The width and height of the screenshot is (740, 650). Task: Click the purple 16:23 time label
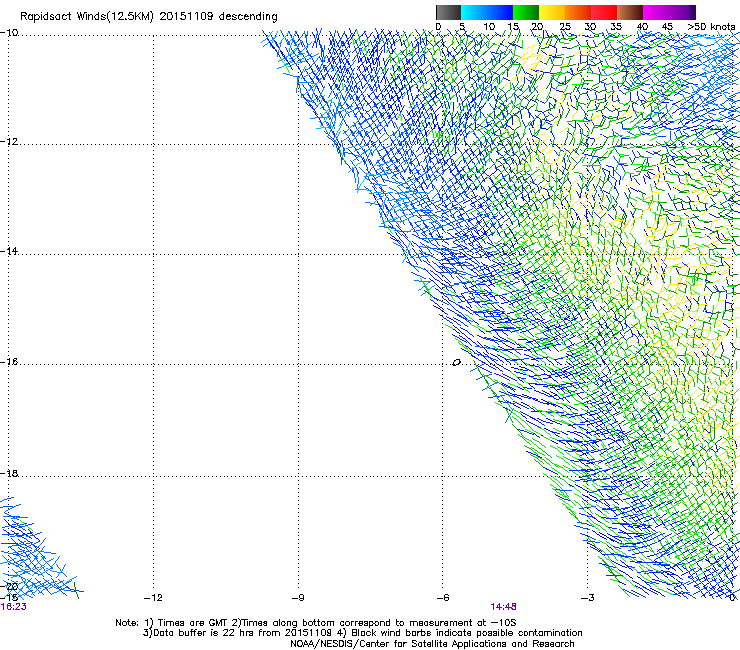point(13,607)
